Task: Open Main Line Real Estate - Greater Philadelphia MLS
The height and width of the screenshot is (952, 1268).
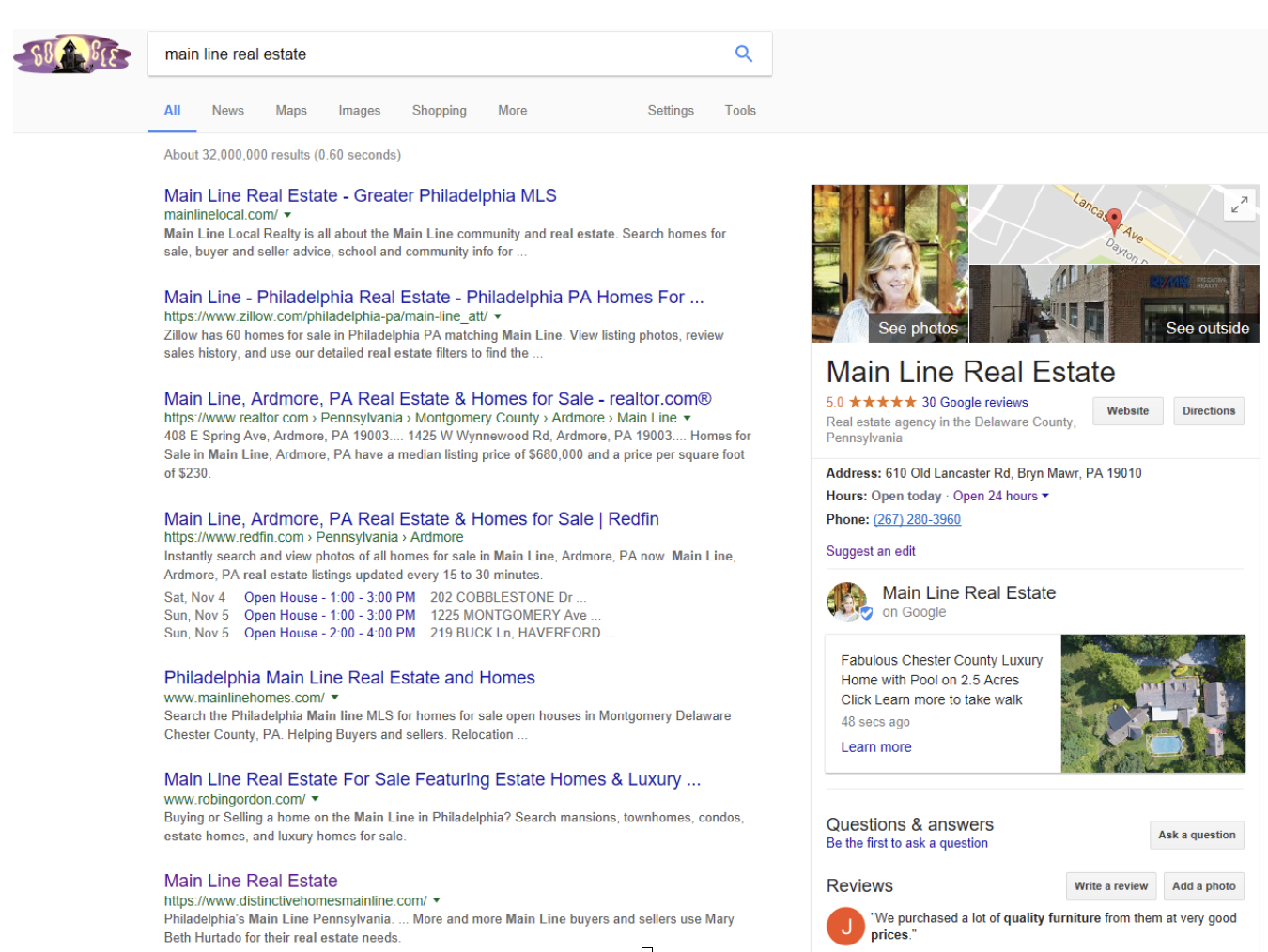Action: (x=361, y=195)
